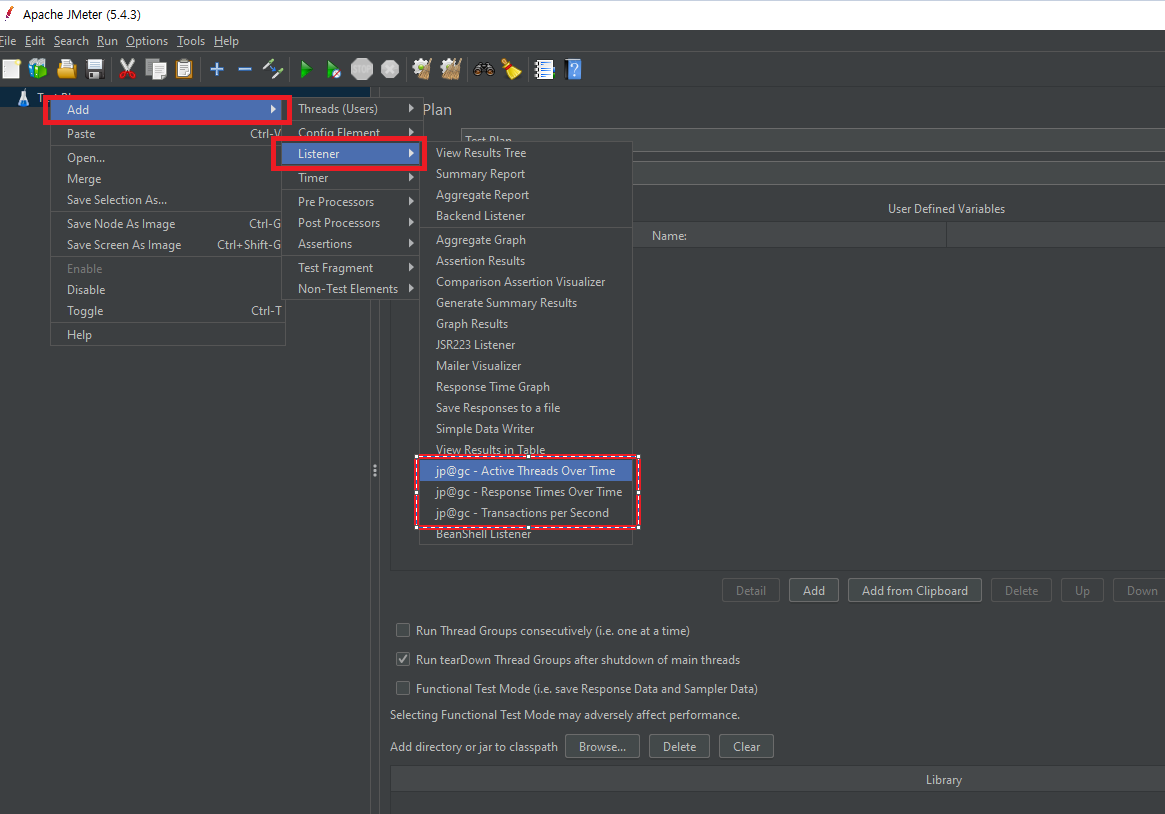Open the Help menu in menu bar
Screen dimensions: 1165x814
click(226, 41)
